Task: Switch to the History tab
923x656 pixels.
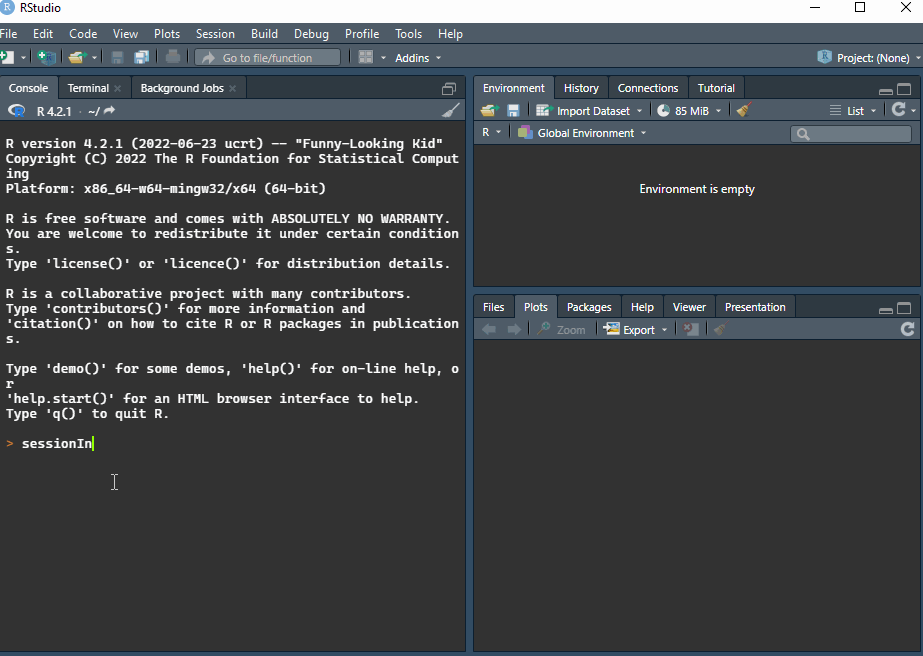Action: pyautogui.click(x=581, y=88)
